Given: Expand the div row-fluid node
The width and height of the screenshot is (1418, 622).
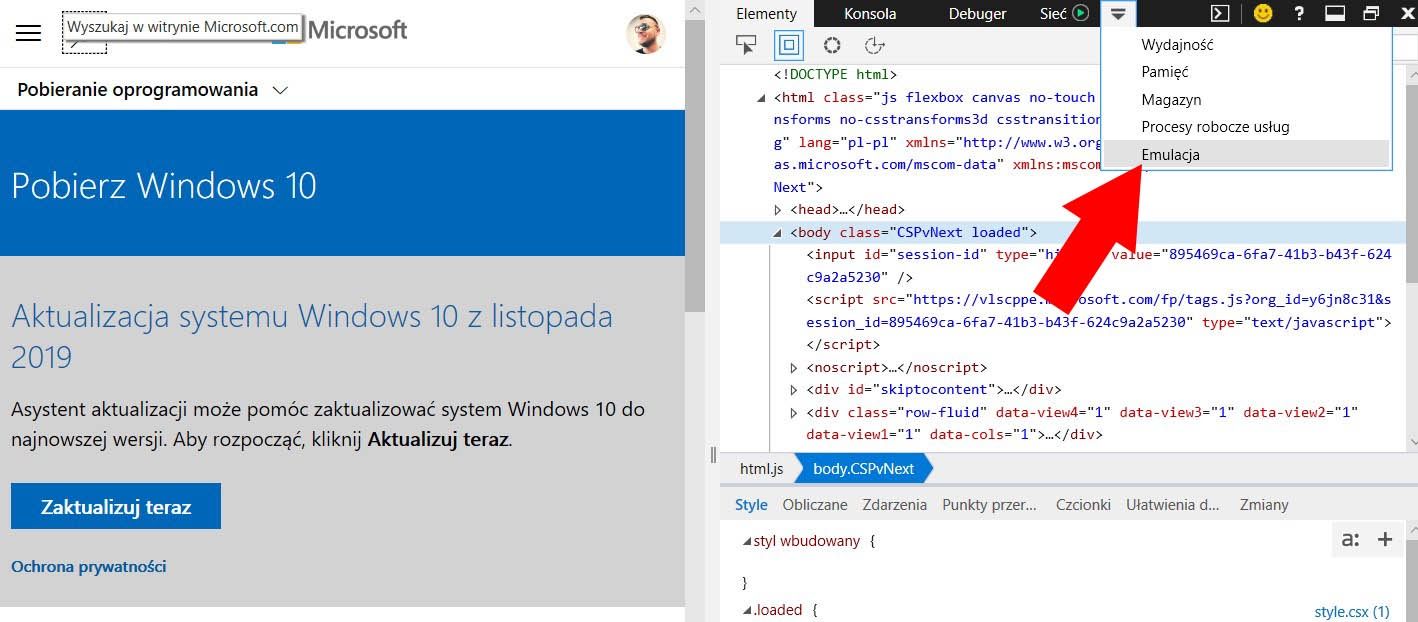Looking at the screenshot, I should 795,413.
